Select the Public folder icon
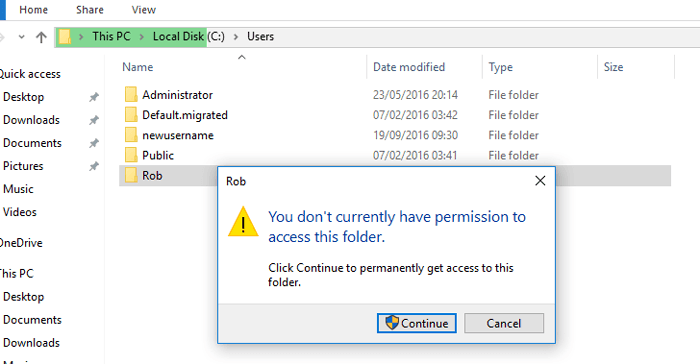The image size is (700, 364). click(131, 155)
